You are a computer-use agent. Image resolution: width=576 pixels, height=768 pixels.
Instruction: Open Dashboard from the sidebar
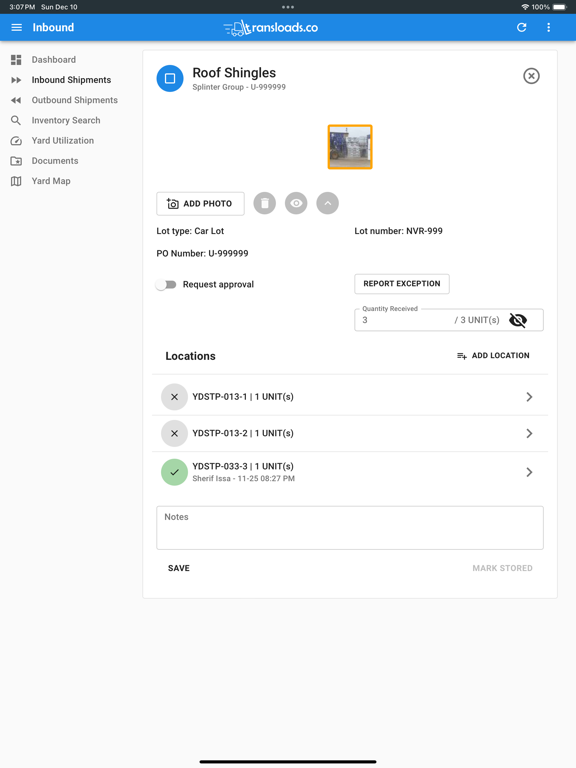click(54, 60)
